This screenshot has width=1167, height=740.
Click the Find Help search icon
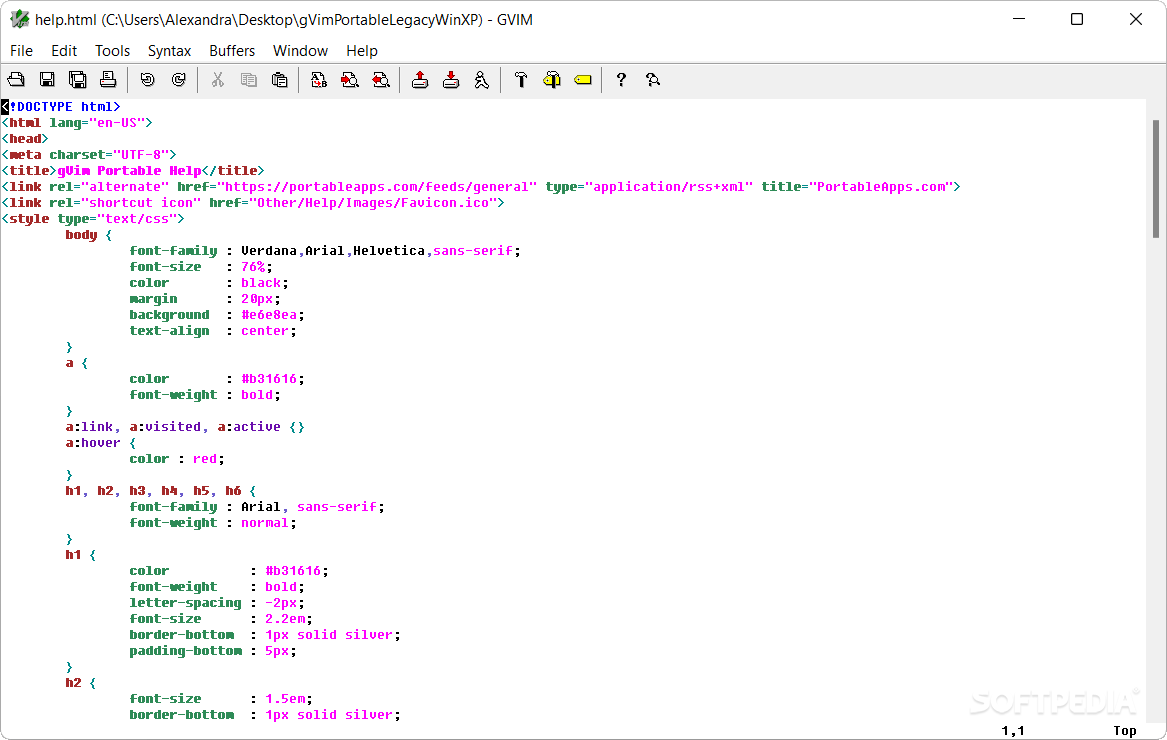point(653,80)
